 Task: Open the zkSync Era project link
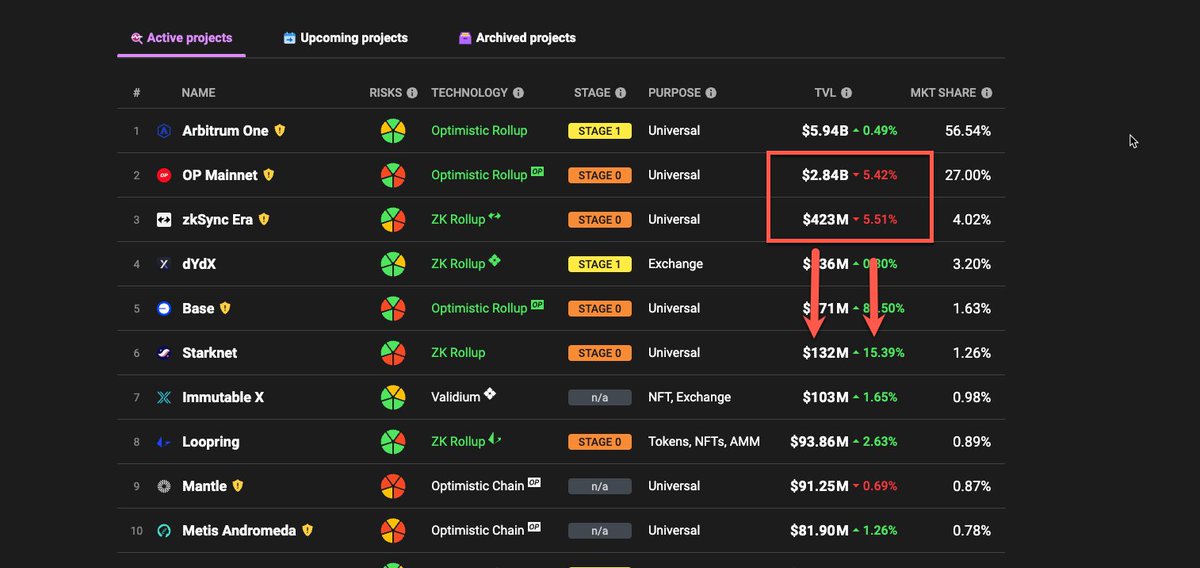coord(217,220)
